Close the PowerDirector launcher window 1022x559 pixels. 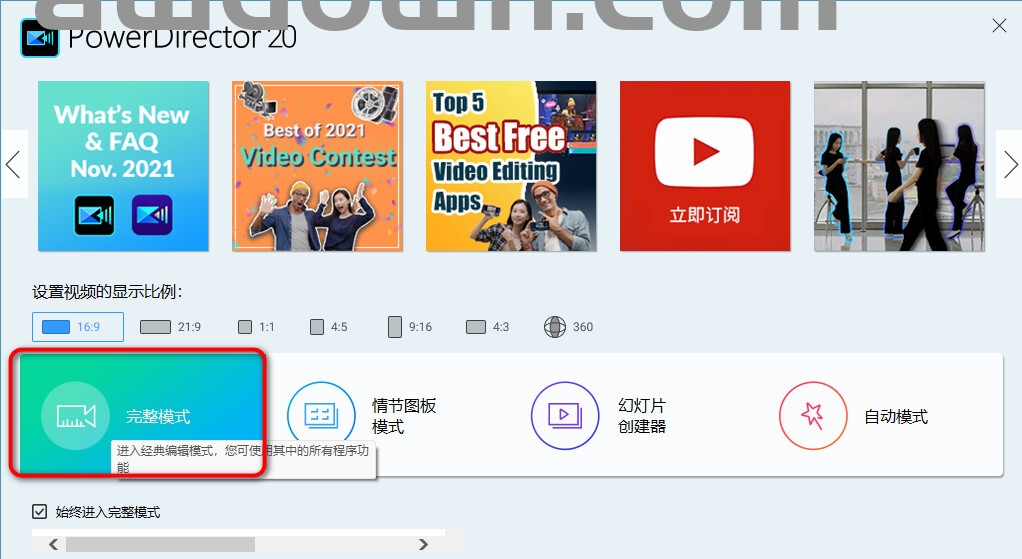coord(998,26)
